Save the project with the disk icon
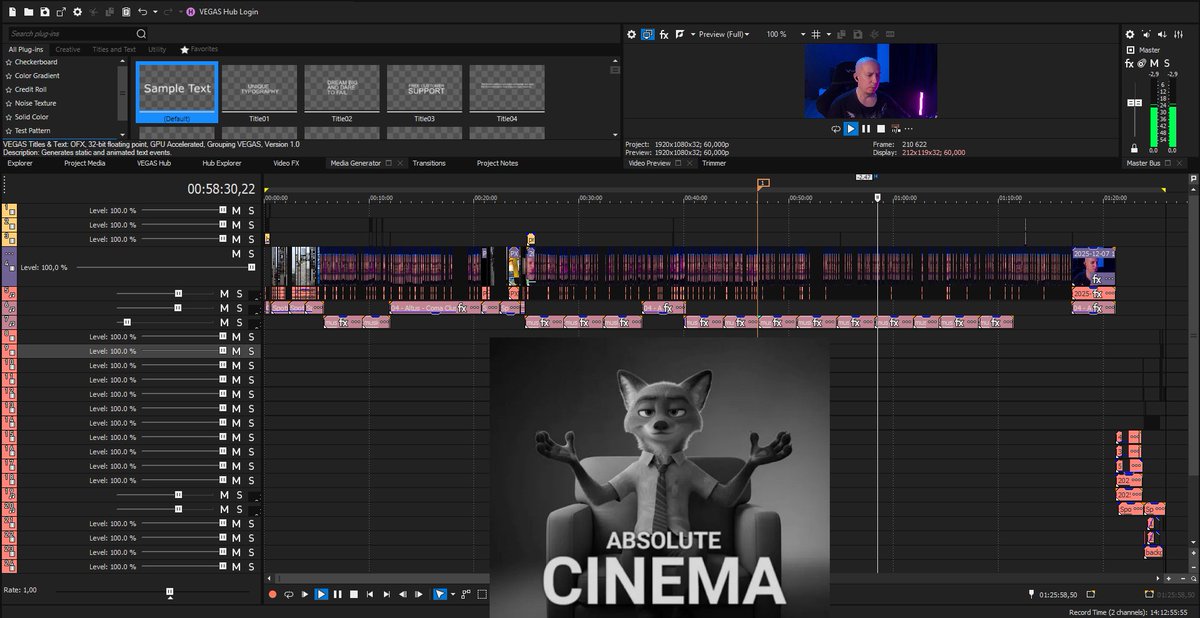The height and width of the screenshot is (618, 1200). [x=45, y=11]
